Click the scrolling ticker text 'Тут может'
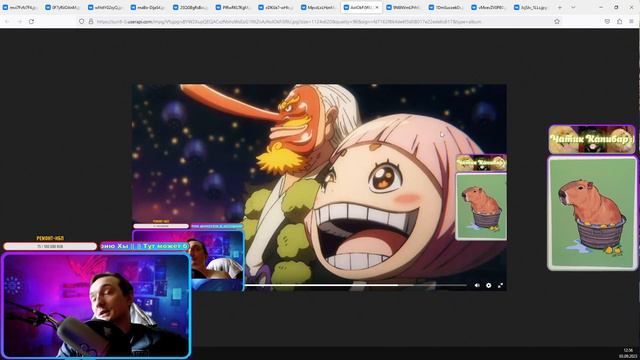 (x=144, y=246)
